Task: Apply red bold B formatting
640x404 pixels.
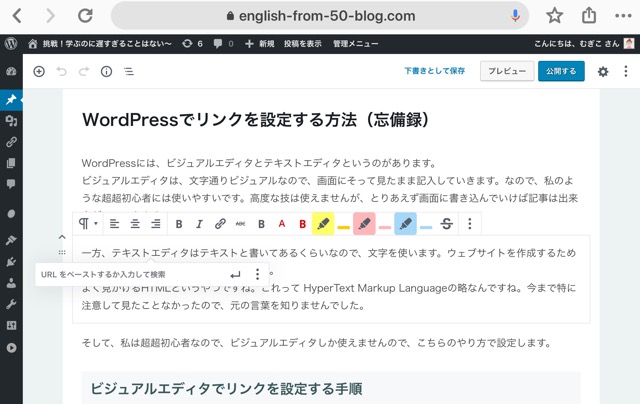Action: pyautogui.click(x=302, y=224)
